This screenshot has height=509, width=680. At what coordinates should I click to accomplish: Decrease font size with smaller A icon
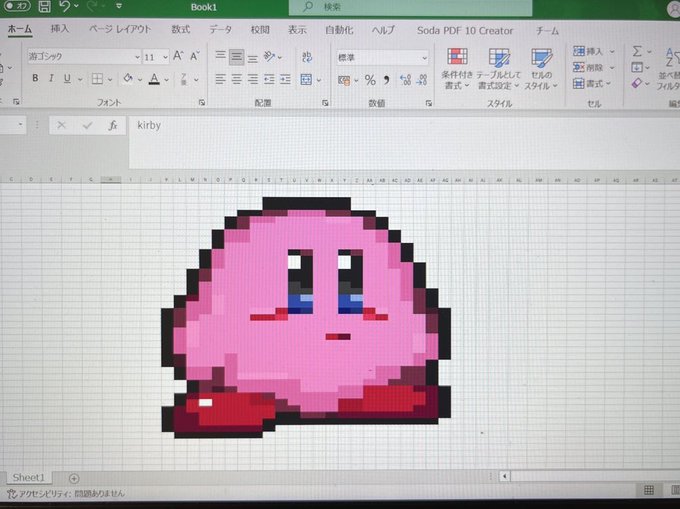[195, 56]
